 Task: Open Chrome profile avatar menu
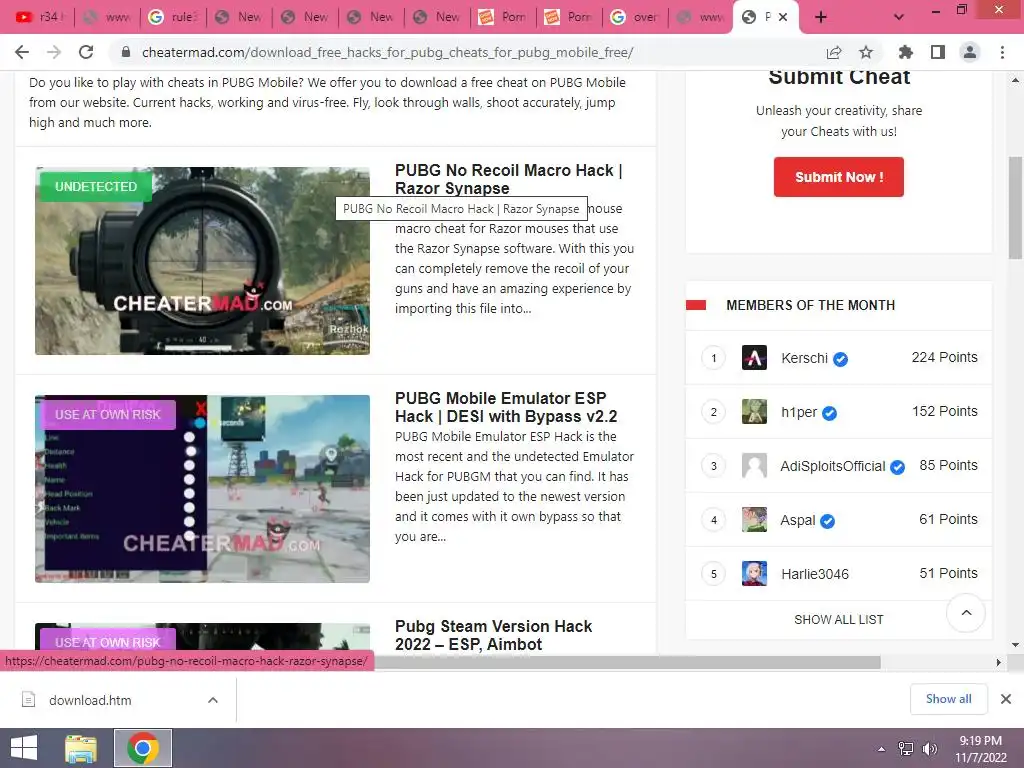coord(970,52)
